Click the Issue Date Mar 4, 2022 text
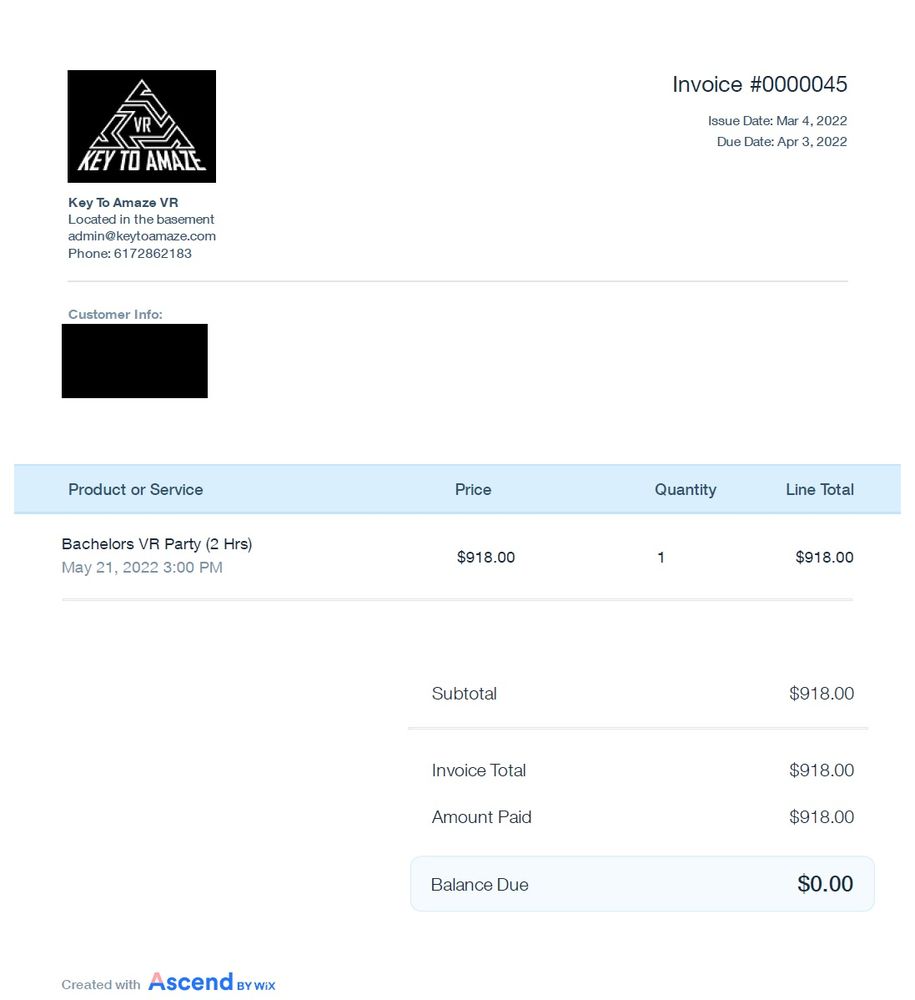This screenshot has width=915, height=1000. (777, 121)
